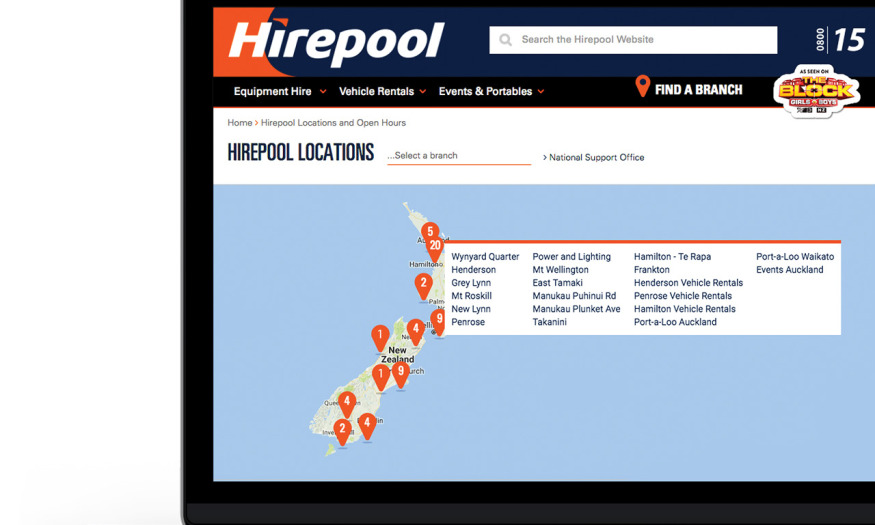This screenshot has height=525, width=875.
Task: Open Frankton branch
Action: 652,269
